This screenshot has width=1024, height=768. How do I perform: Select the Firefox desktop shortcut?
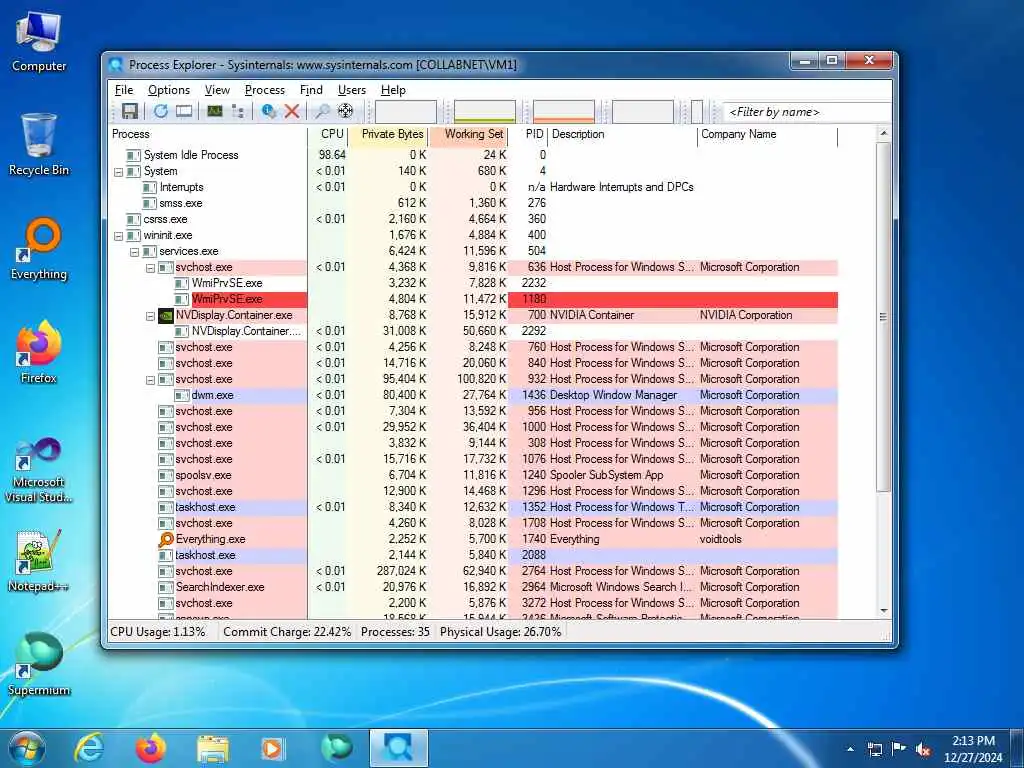pos(39,351)
